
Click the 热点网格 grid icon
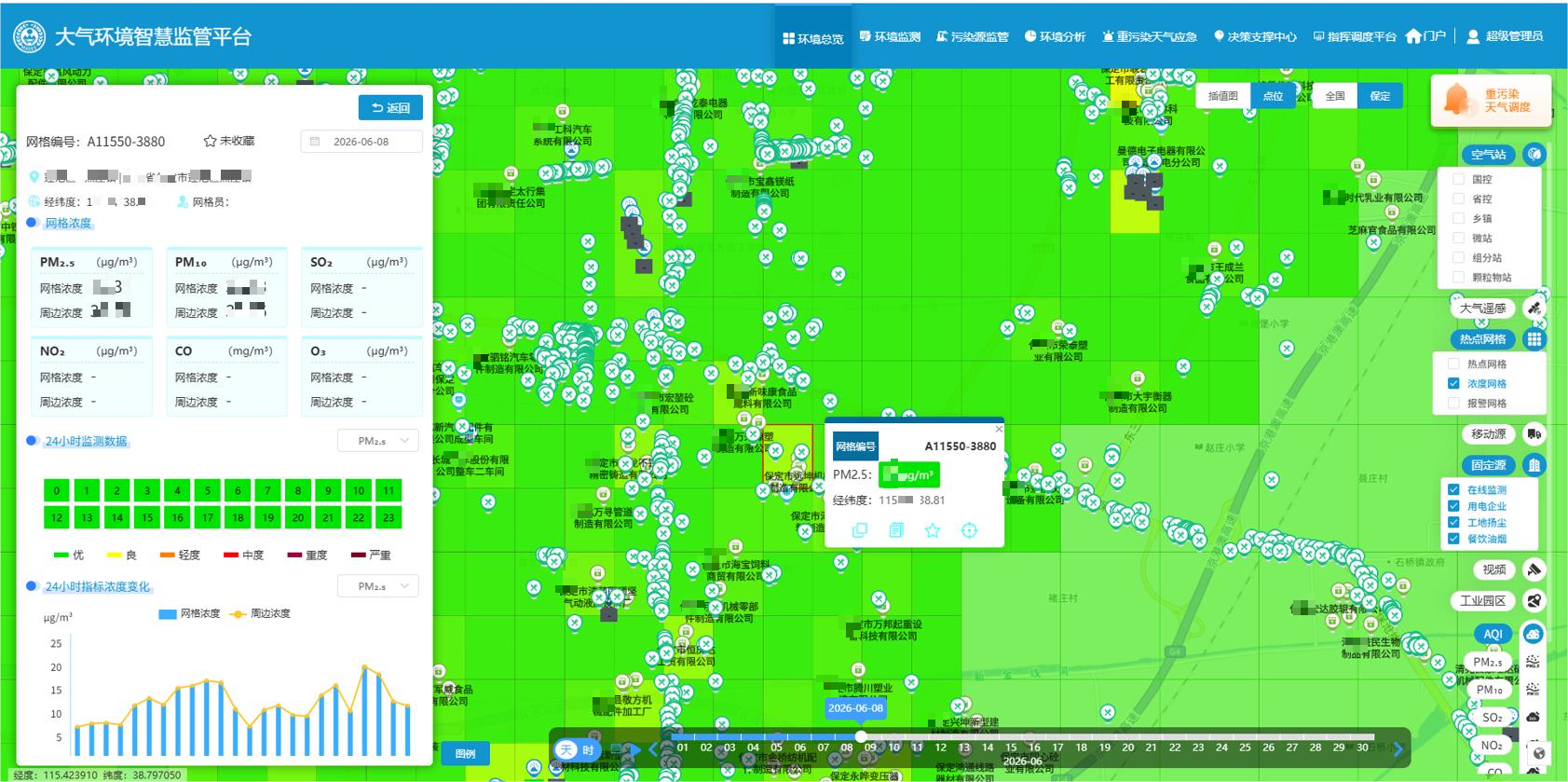click(1534, 339)
